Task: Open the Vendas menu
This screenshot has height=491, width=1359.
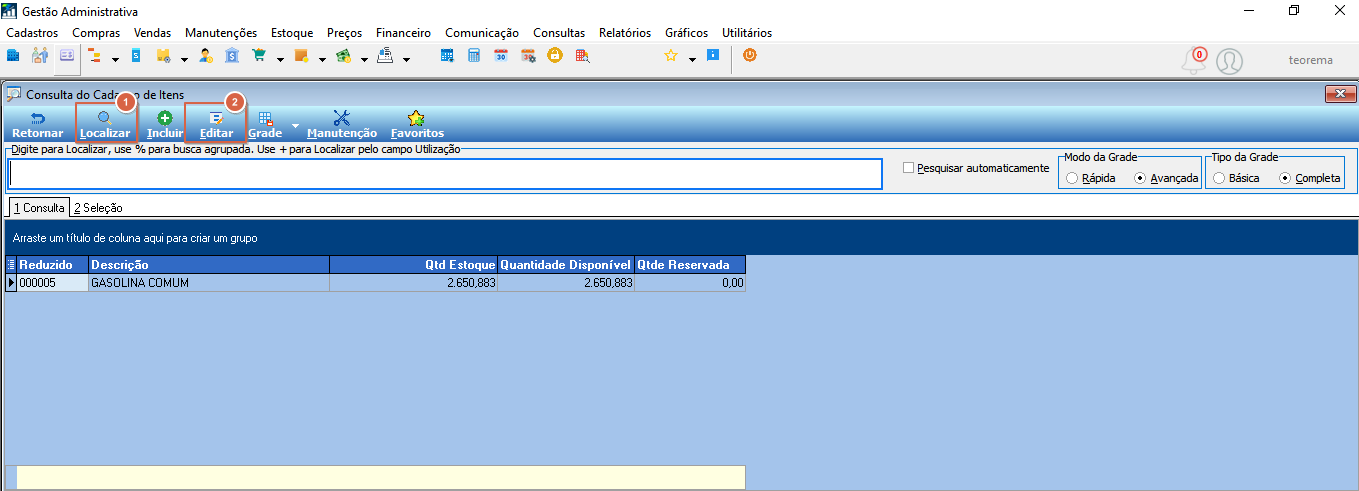Action: [x=153, y=33]
